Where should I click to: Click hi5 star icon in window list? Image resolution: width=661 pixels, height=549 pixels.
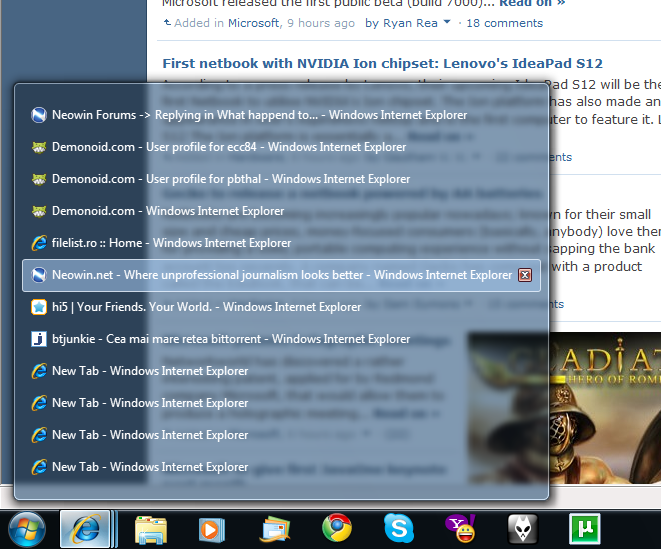[x=39, y=307]
